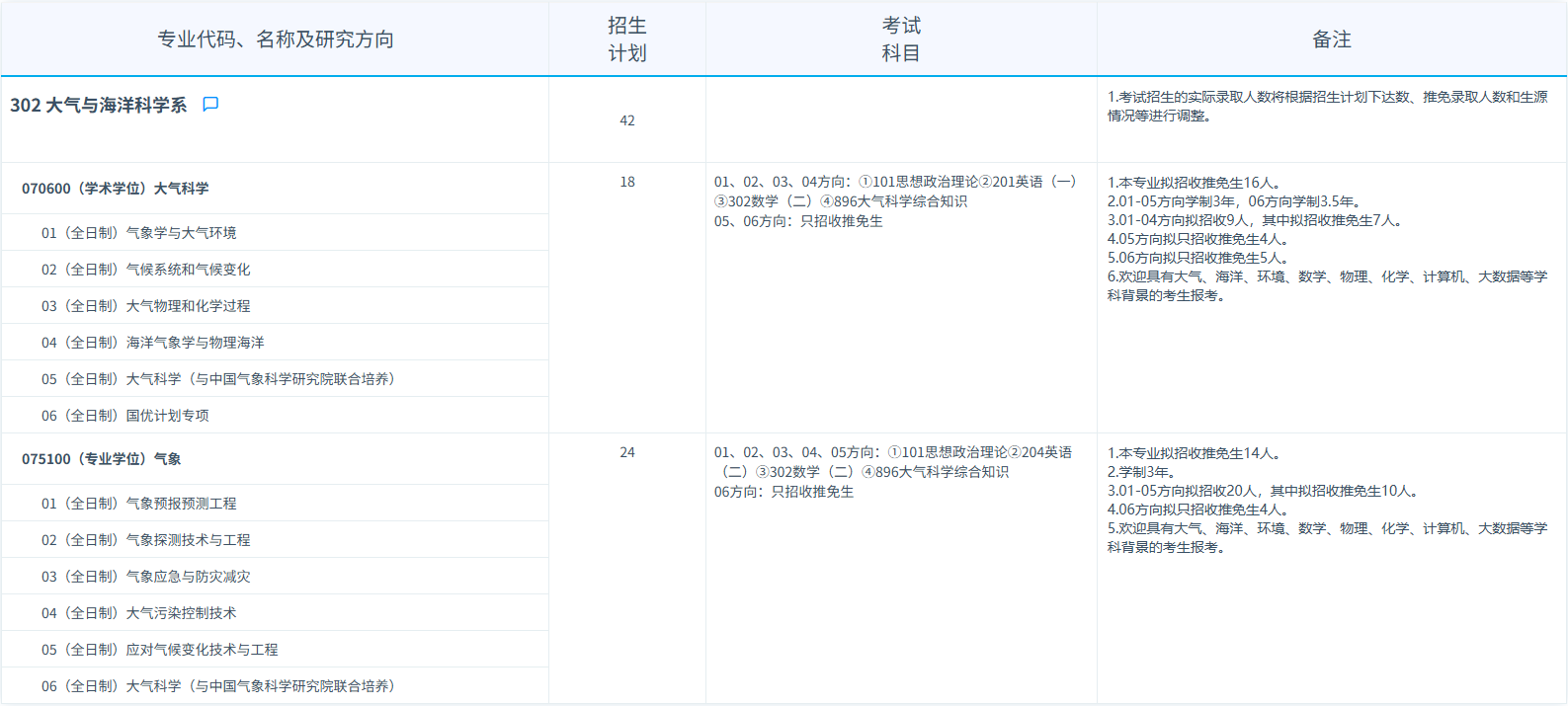
Task: Choose direction 01 气象学与大气环境
Action: [x=138, y=233]
